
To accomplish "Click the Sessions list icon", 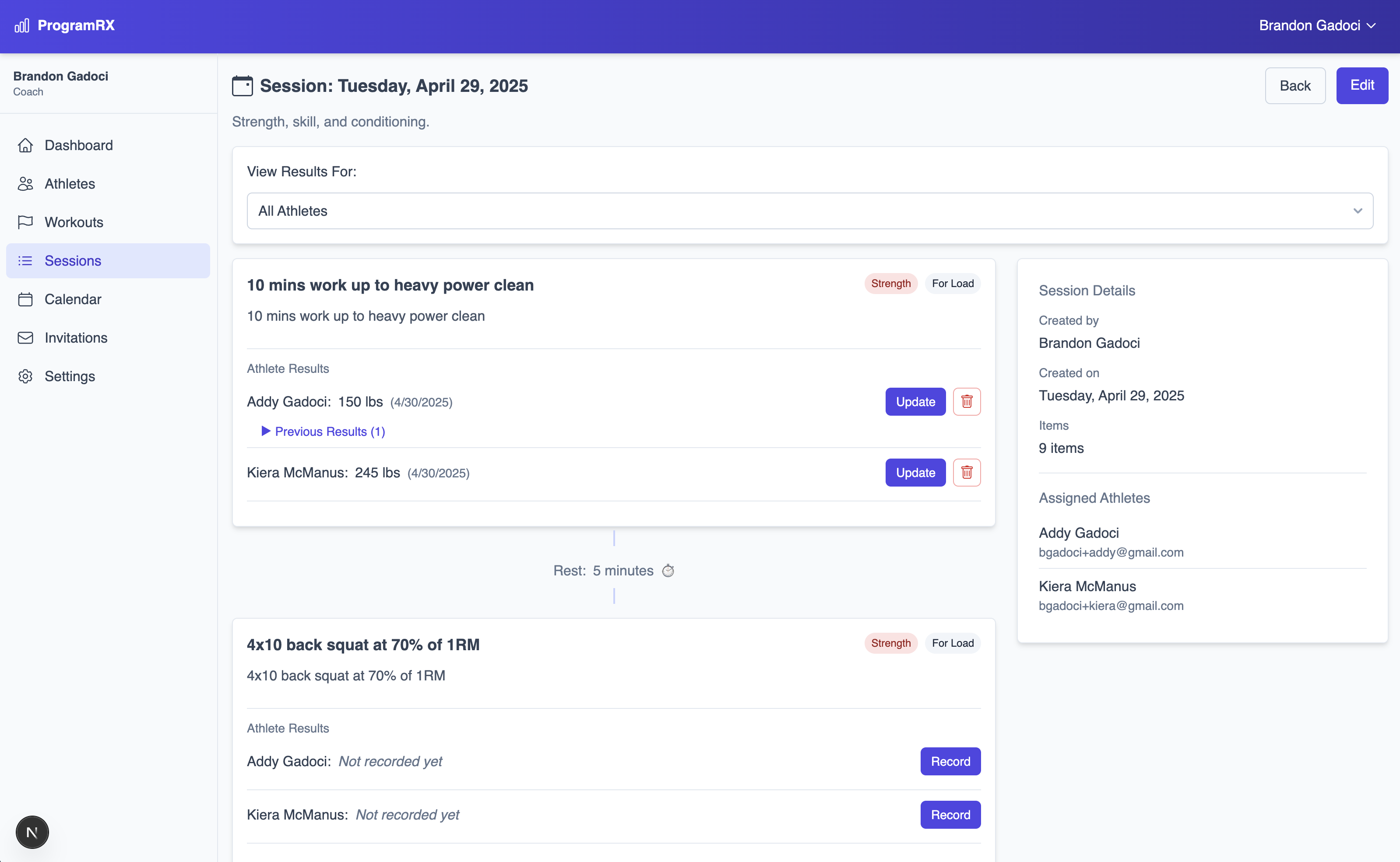I will point(25,260).
